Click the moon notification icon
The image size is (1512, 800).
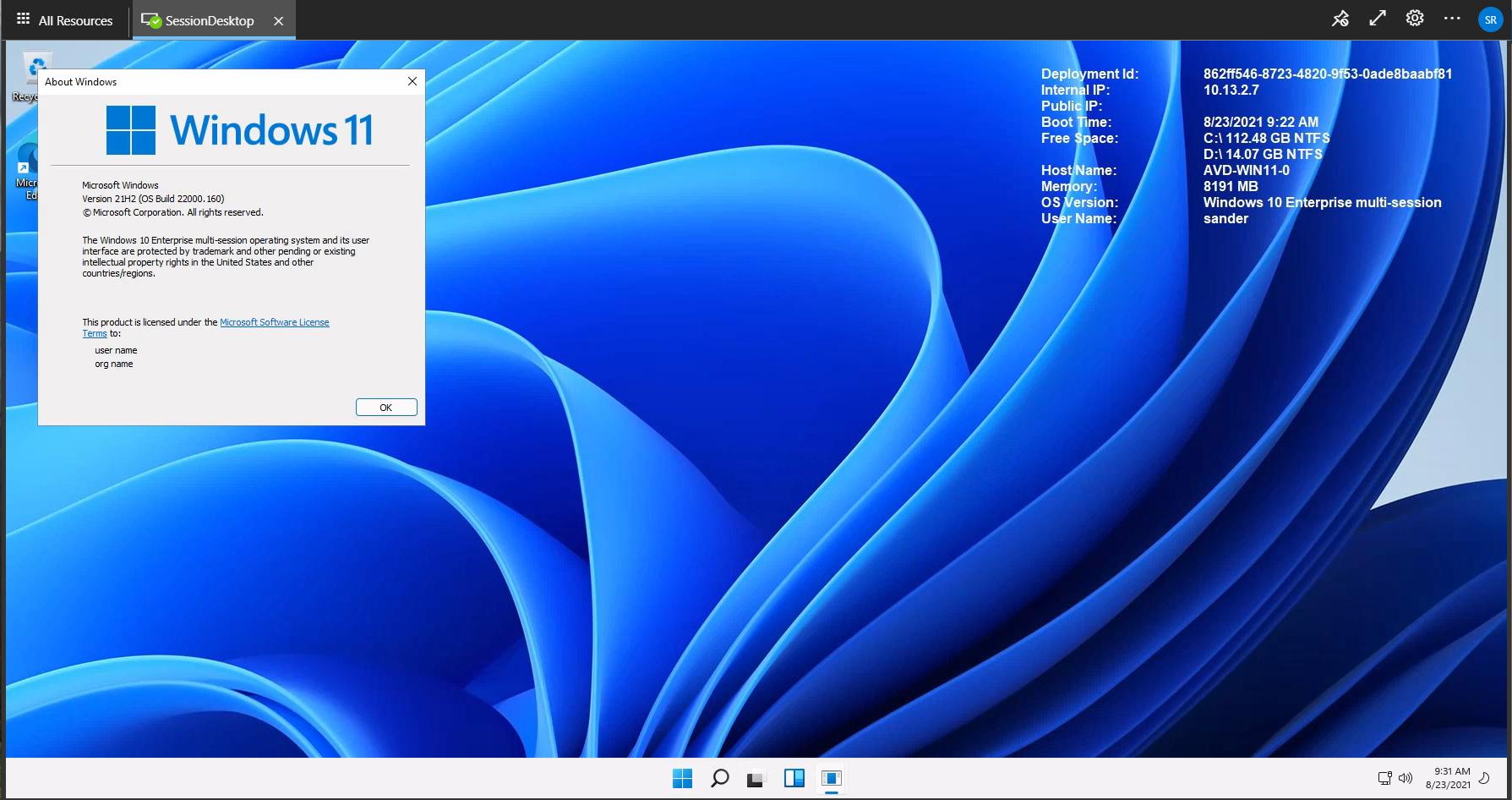click(x=1484, y=778)
